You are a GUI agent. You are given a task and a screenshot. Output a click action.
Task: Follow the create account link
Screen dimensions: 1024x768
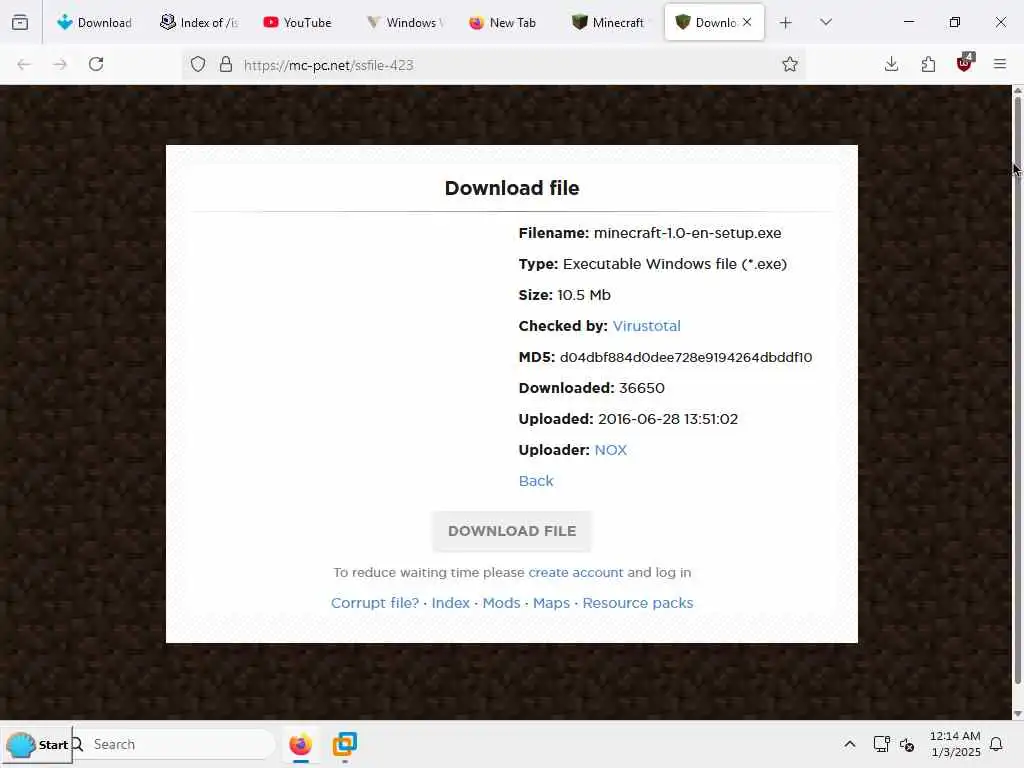(x=575, y=572)
